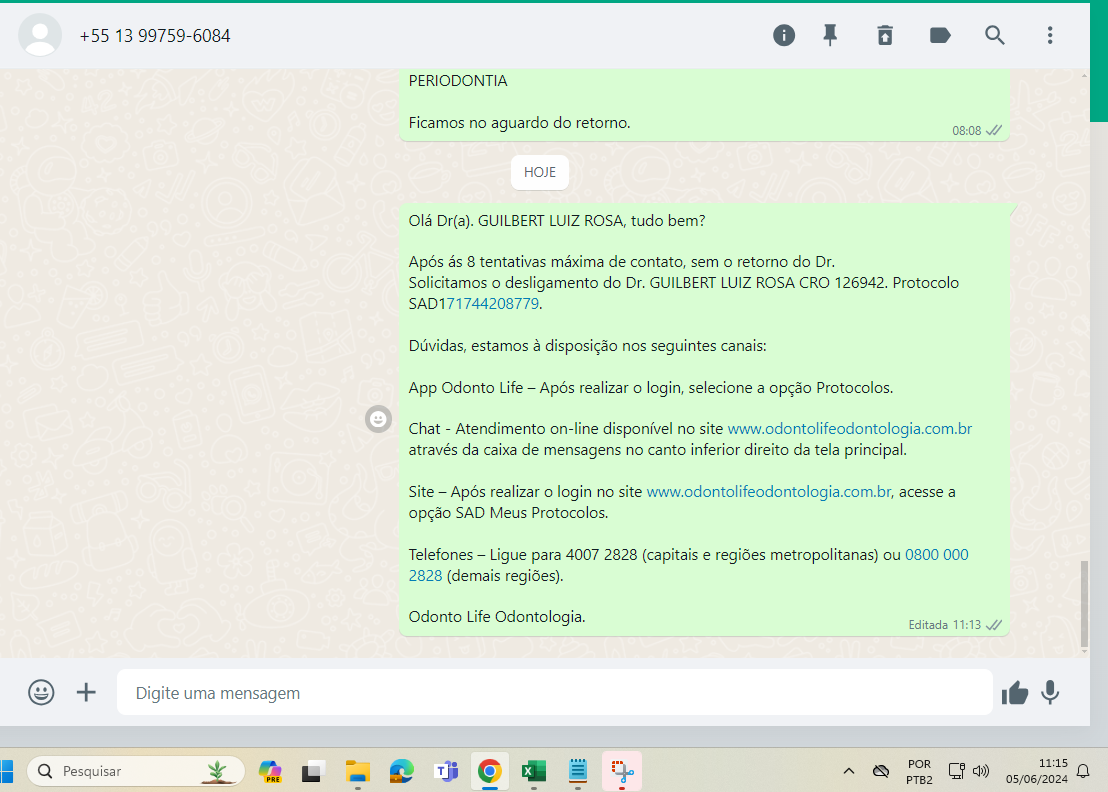Click the scrollbar down arrow
This screenshot has width=1108, height=792.
coord(1085,651)
